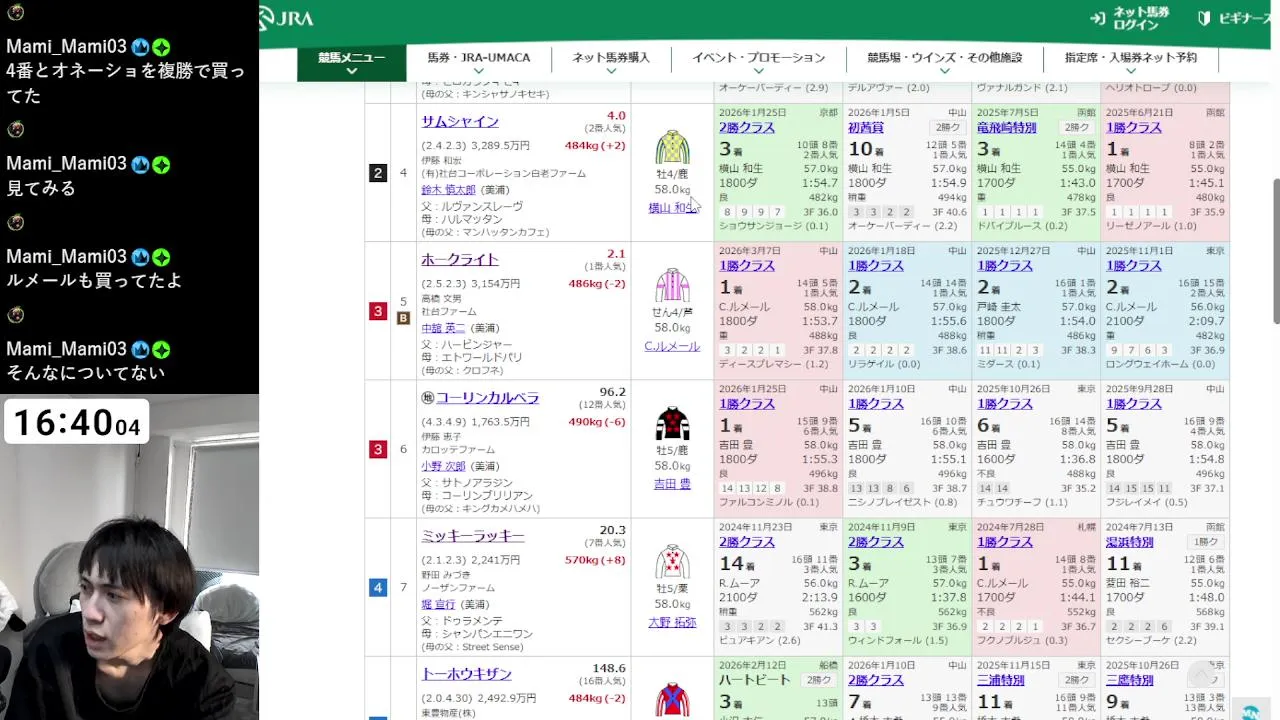Click サムシャイン's yellow-green jockey silks icon
The height and width of the screenshot is (720, 1280).
(672, 147)
